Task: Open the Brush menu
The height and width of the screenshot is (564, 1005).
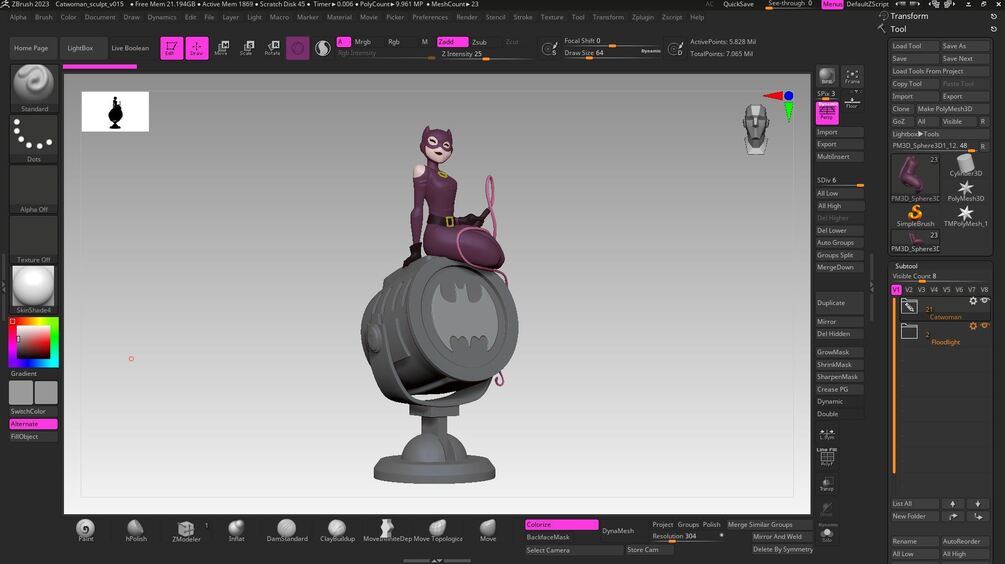Action: (44, 17)
